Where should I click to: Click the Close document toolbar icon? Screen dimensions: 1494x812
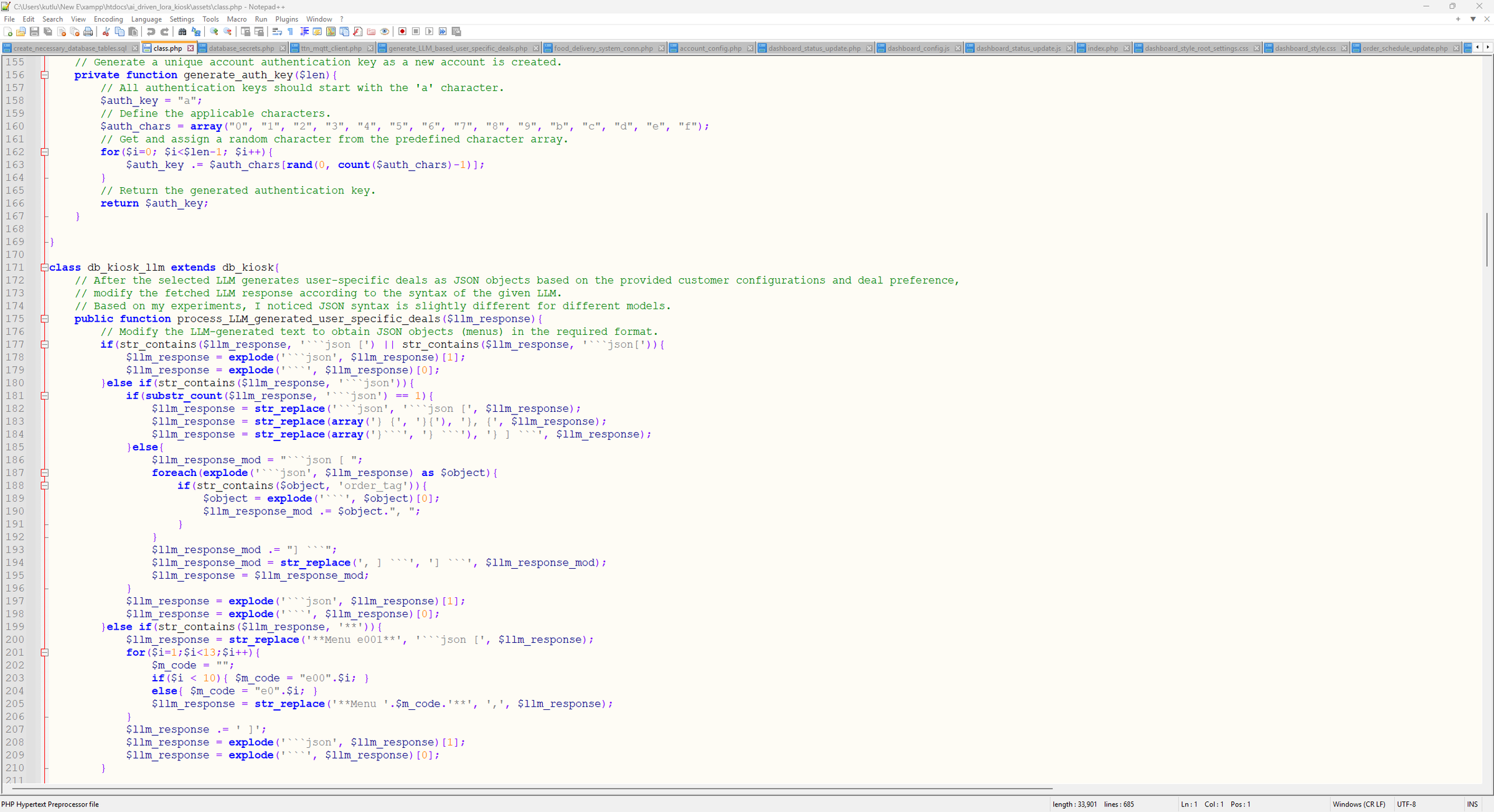coord(62,32)
